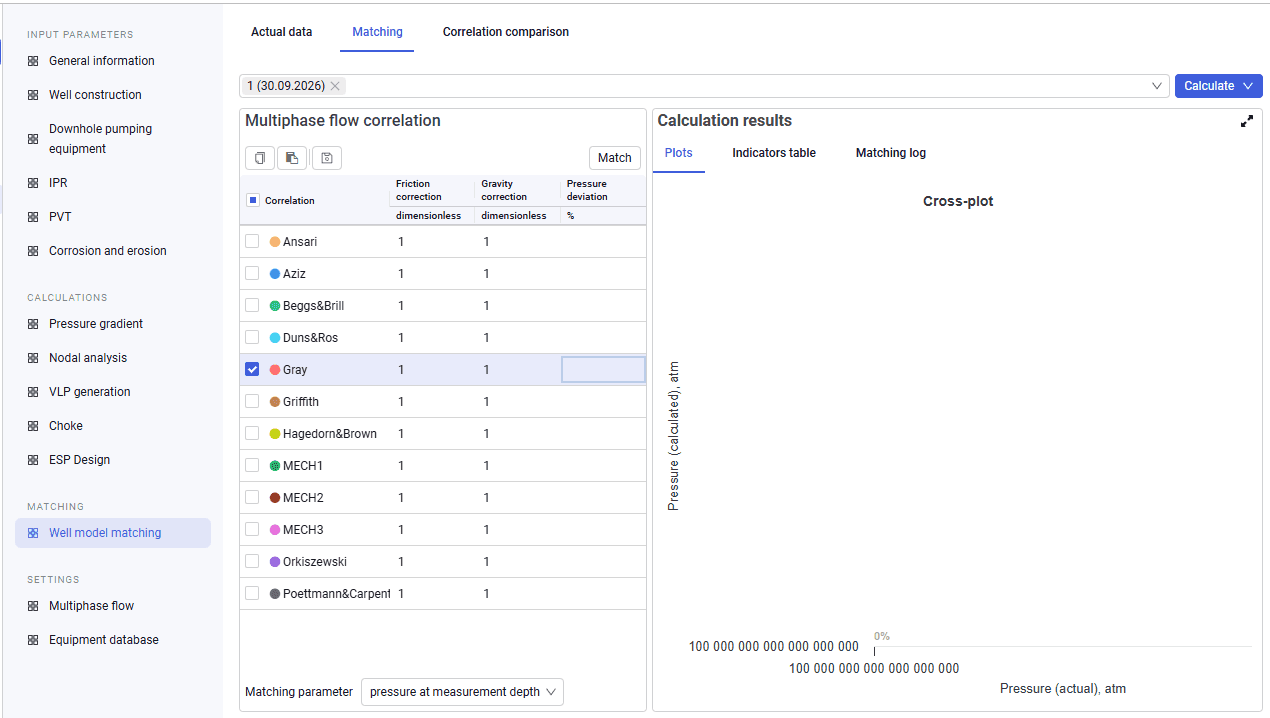This screenshot has height=718, width=1270.
Task: Switch to the Actual data tab
Action: tap(281, 32)
